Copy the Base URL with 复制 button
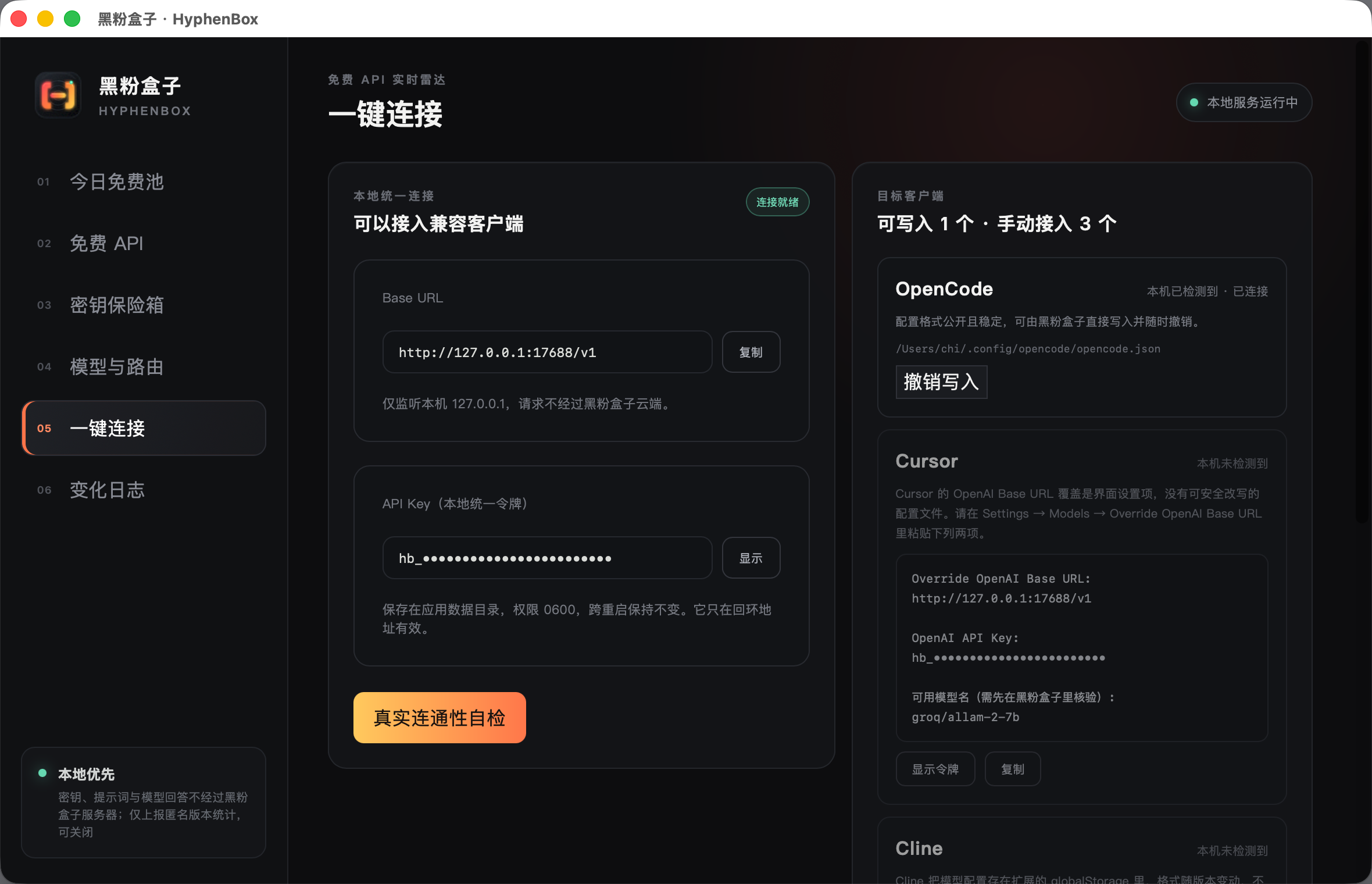Viewport: 1372px width, 884px height. 751,352
